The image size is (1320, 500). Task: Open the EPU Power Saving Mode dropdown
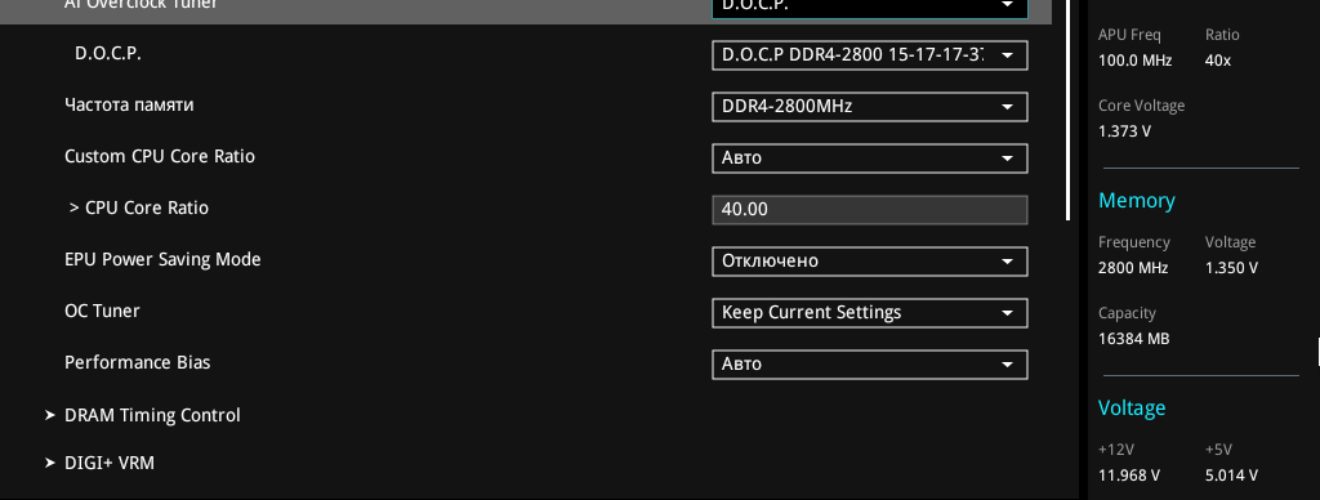click(869, 261)
